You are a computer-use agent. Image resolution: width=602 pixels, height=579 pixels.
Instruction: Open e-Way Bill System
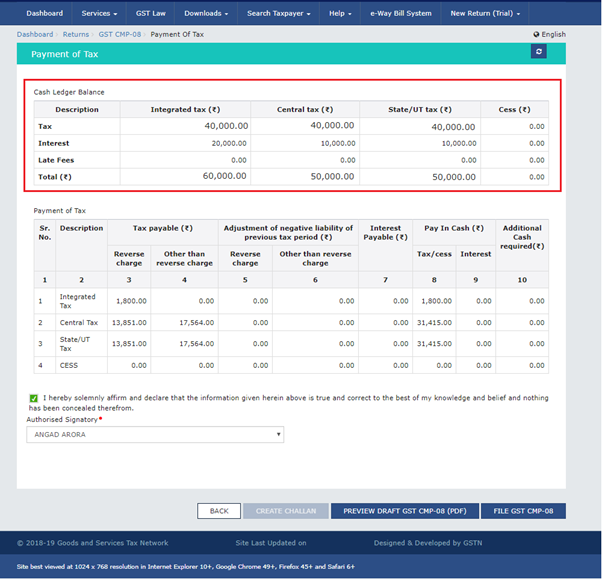click(x=400, y=13)
